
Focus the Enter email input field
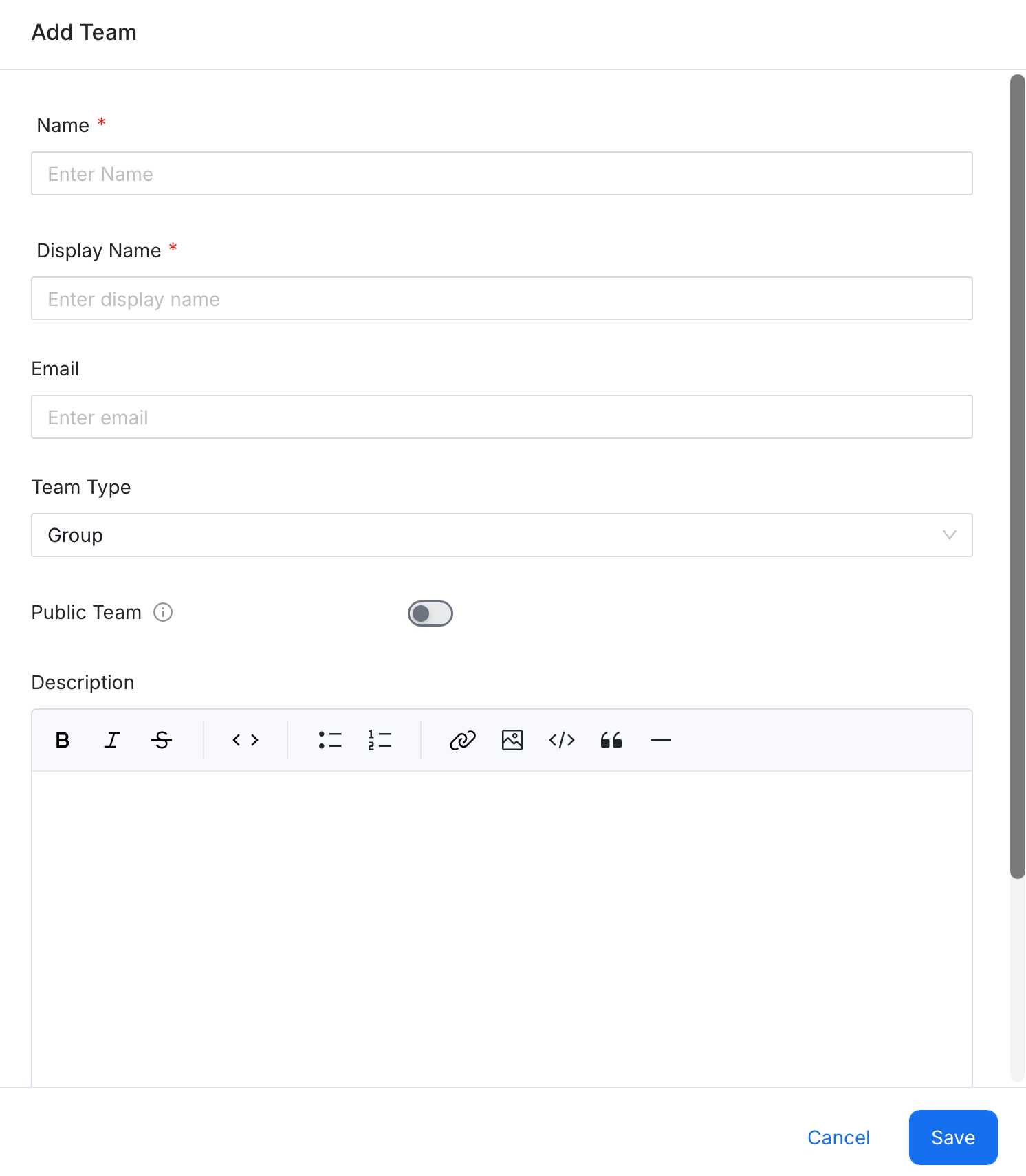coord(502,417)
